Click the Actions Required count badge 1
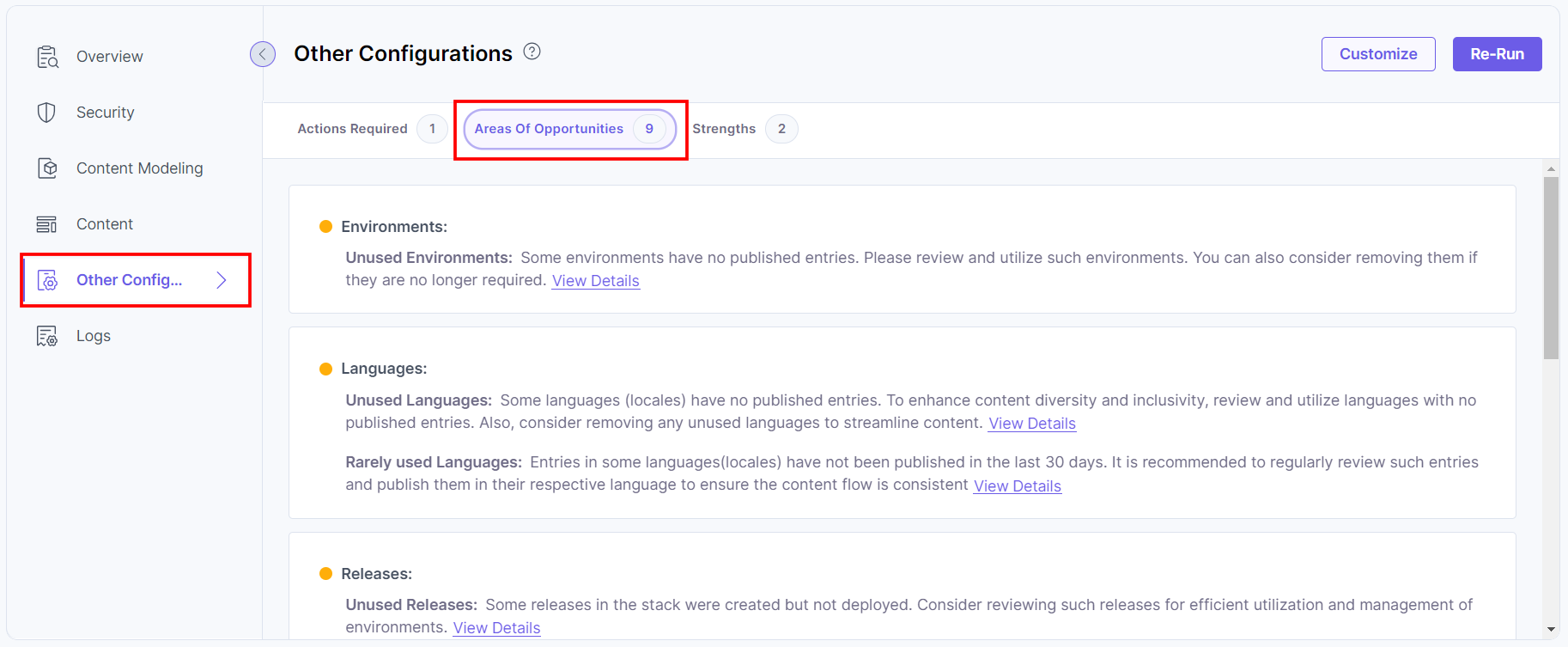 (x=432, y=129)
